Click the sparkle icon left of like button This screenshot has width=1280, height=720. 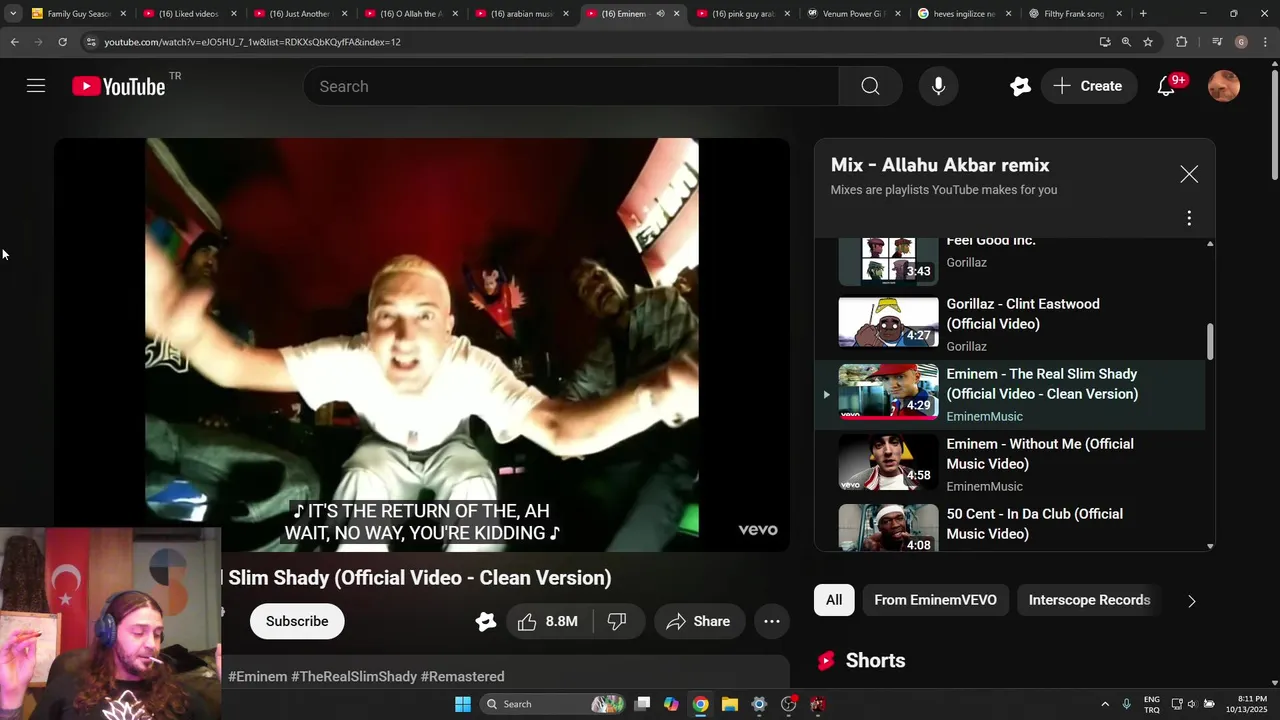pos(486,621)
